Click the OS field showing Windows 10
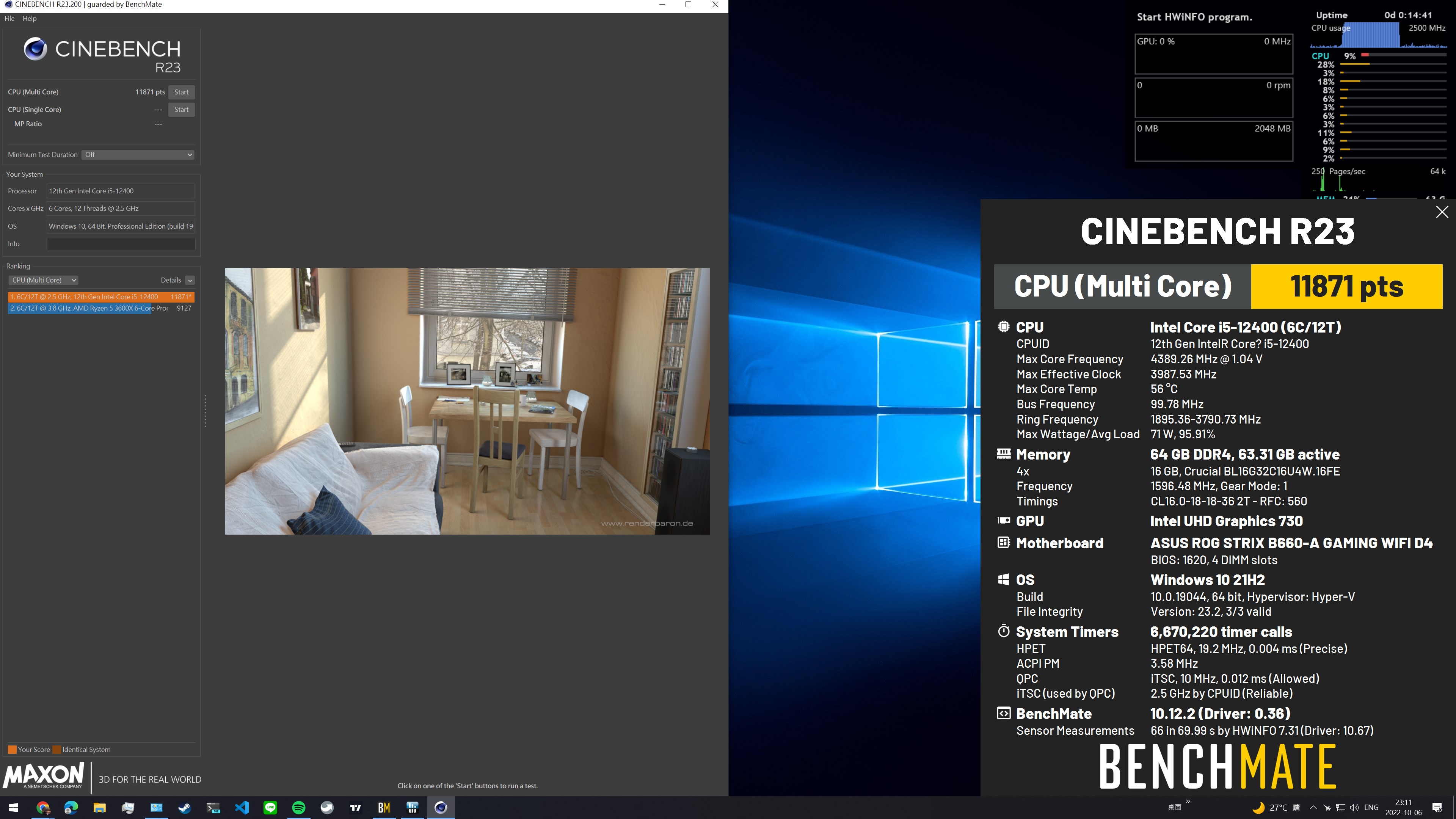The width and height of the screenshot is (1456, 819). click(121, 227)
